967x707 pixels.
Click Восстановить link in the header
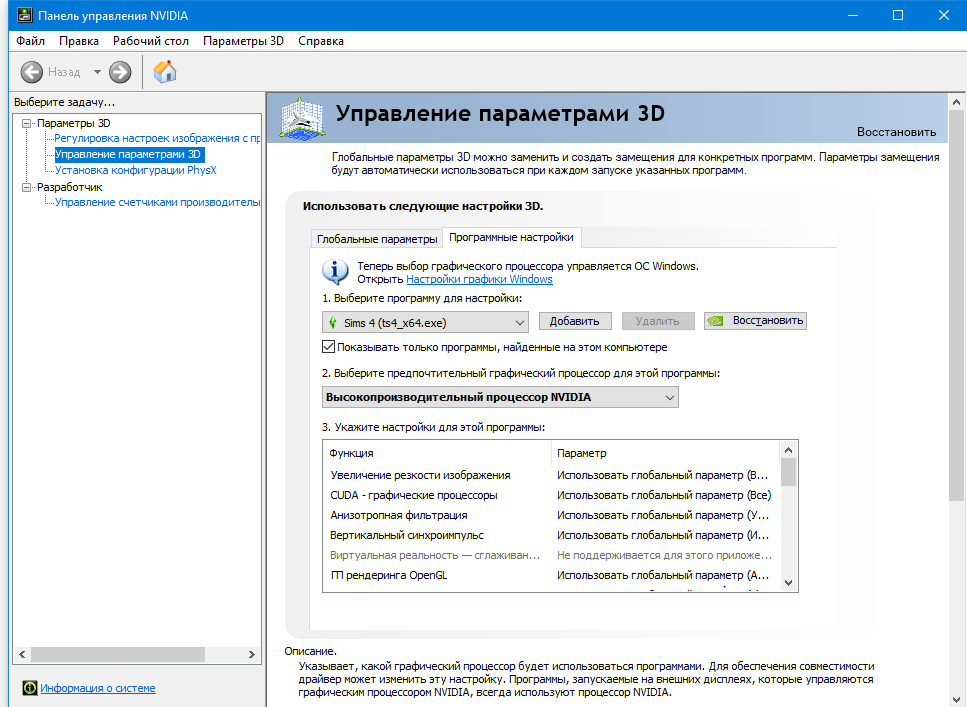896,131
